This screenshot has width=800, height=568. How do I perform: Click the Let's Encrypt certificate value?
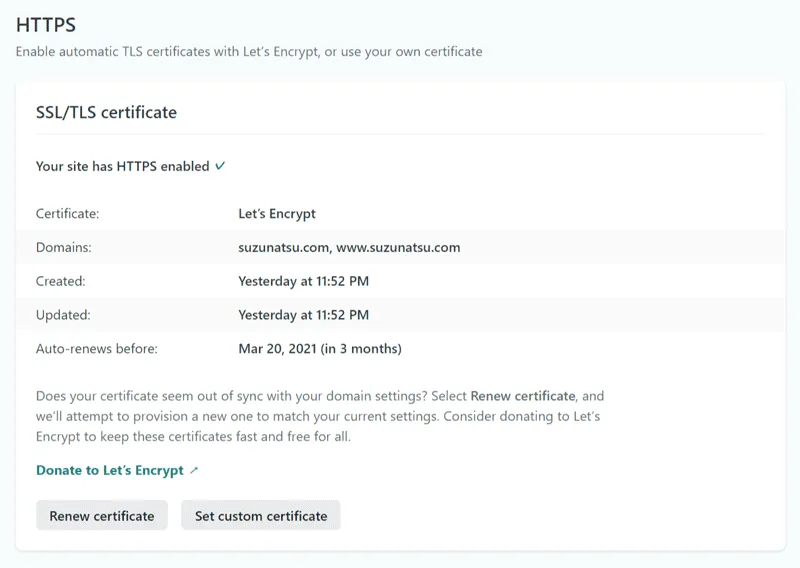pyautogui.click(x=277, y=214)
